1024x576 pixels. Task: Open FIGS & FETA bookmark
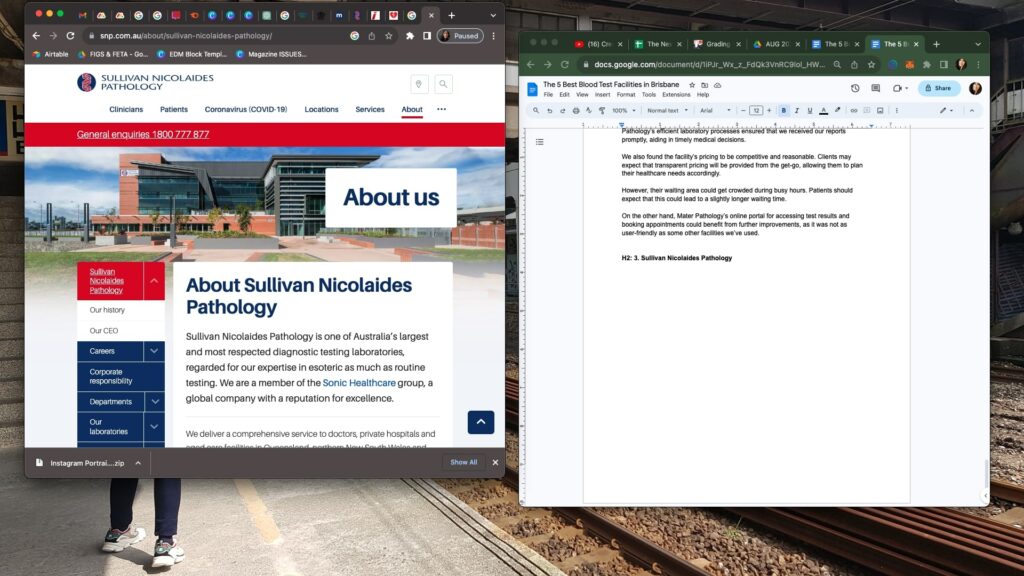tap(112, 54)
